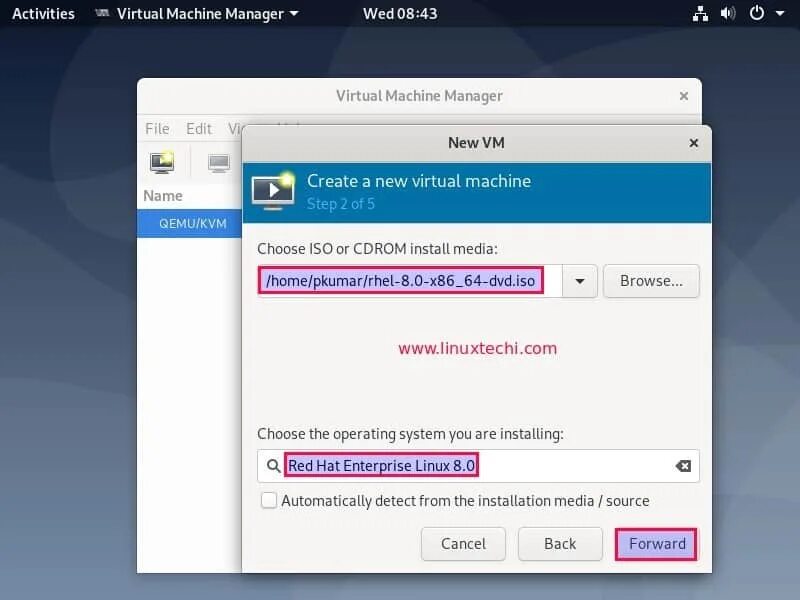
Task: Open the Browse... file chooser
Action: (x=651, y=281)
